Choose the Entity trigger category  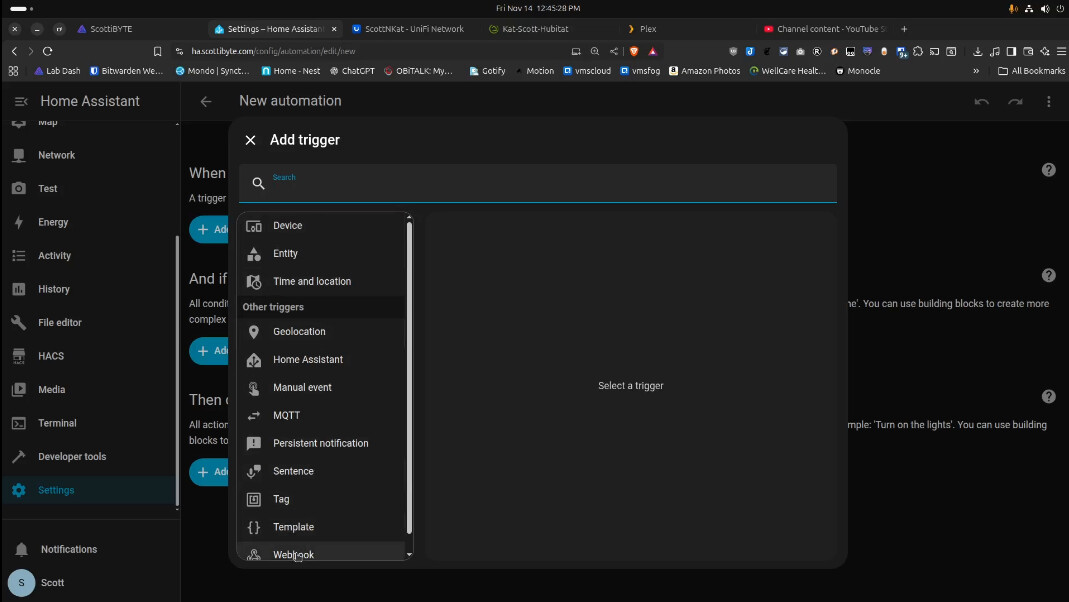[x=285, y=254]
